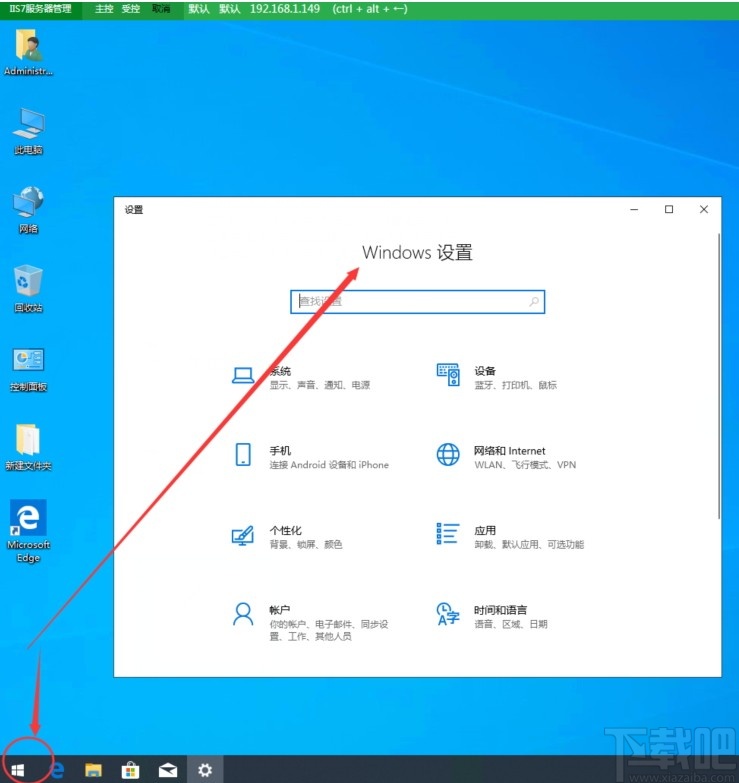Click the 手机 category title
The image size is (739, 783).
tap(280, 451)
